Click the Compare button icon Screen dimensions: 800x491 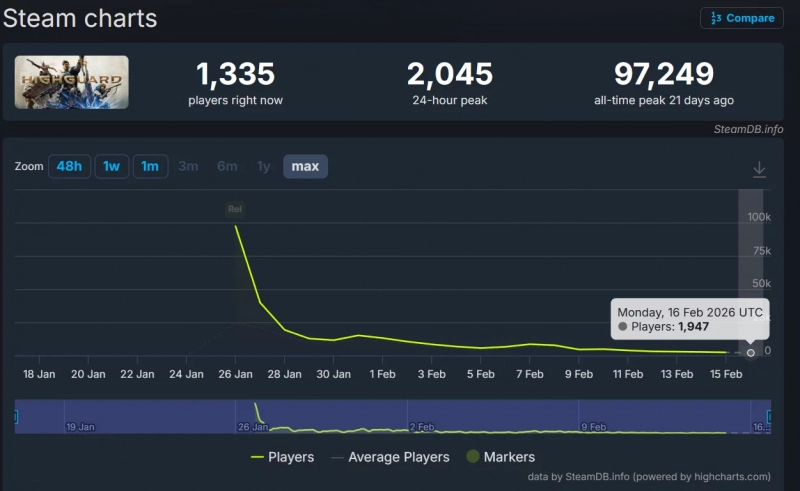(715, 18)
